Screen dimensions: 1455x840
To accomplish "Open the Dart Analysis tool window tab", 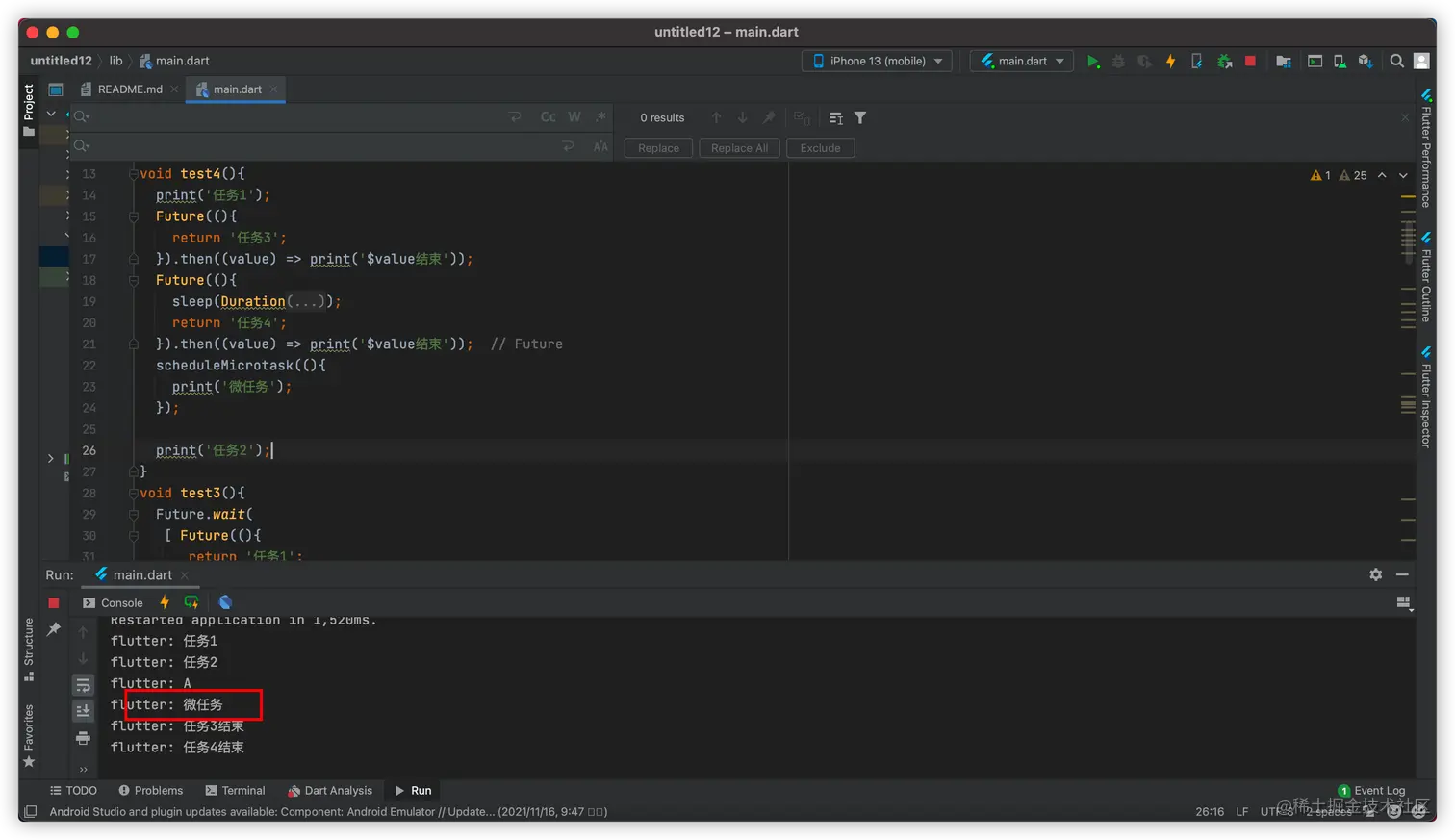I will click(330, 791).
